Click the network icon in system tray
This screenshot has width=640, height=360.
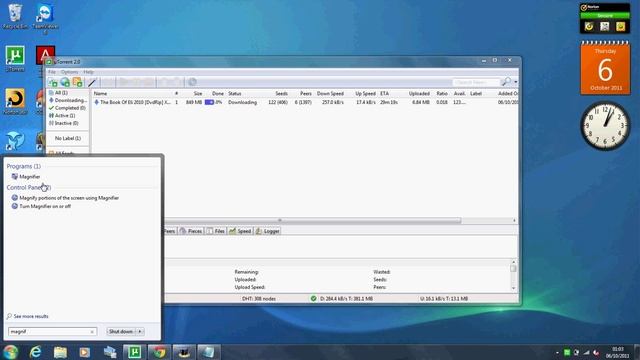pyautogui.click(x=586, y=352)
